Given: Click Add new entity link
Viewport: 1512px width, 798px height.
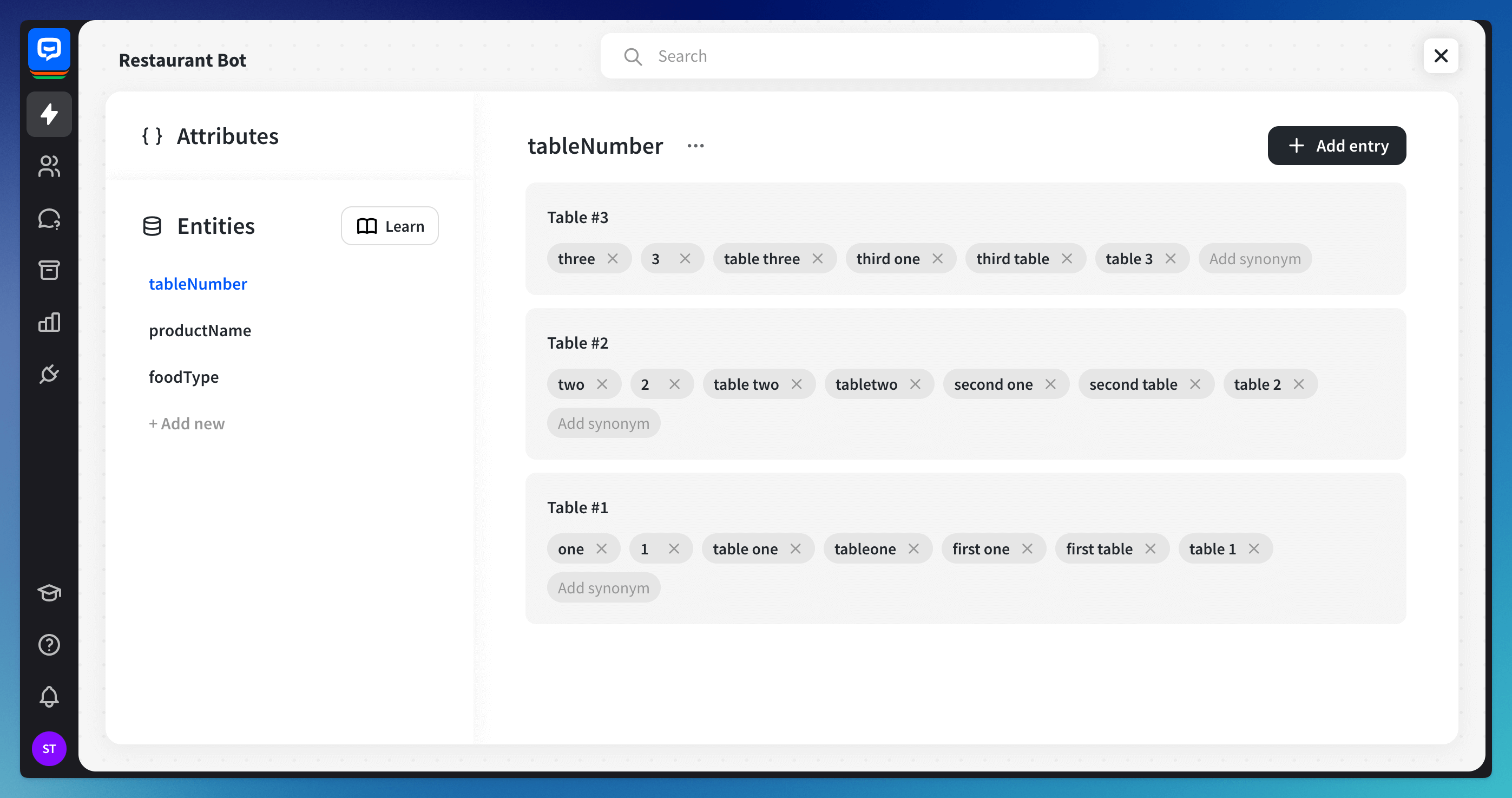Looking at the screenshot, I should (187, 423).
